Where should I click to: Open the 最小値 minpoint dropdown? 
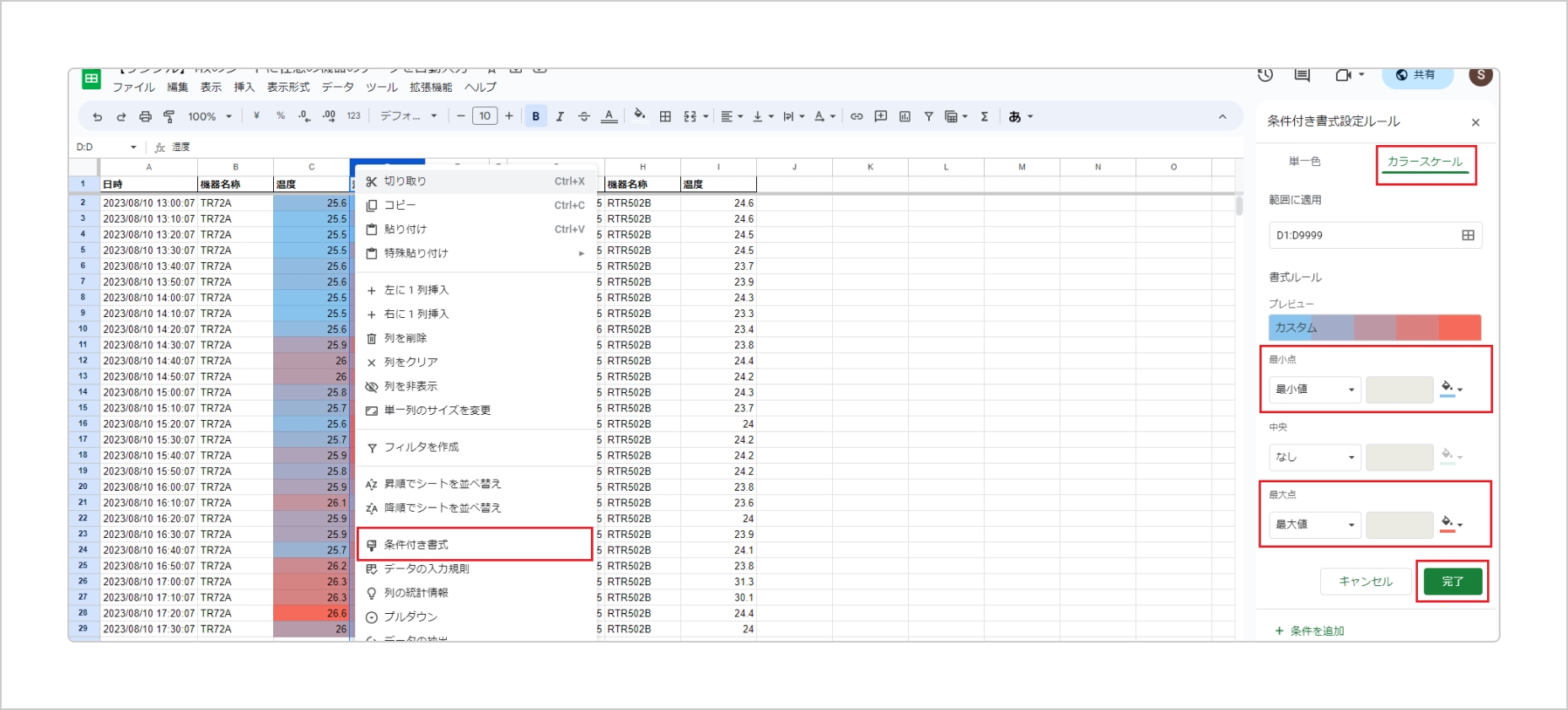[1314, 390]
